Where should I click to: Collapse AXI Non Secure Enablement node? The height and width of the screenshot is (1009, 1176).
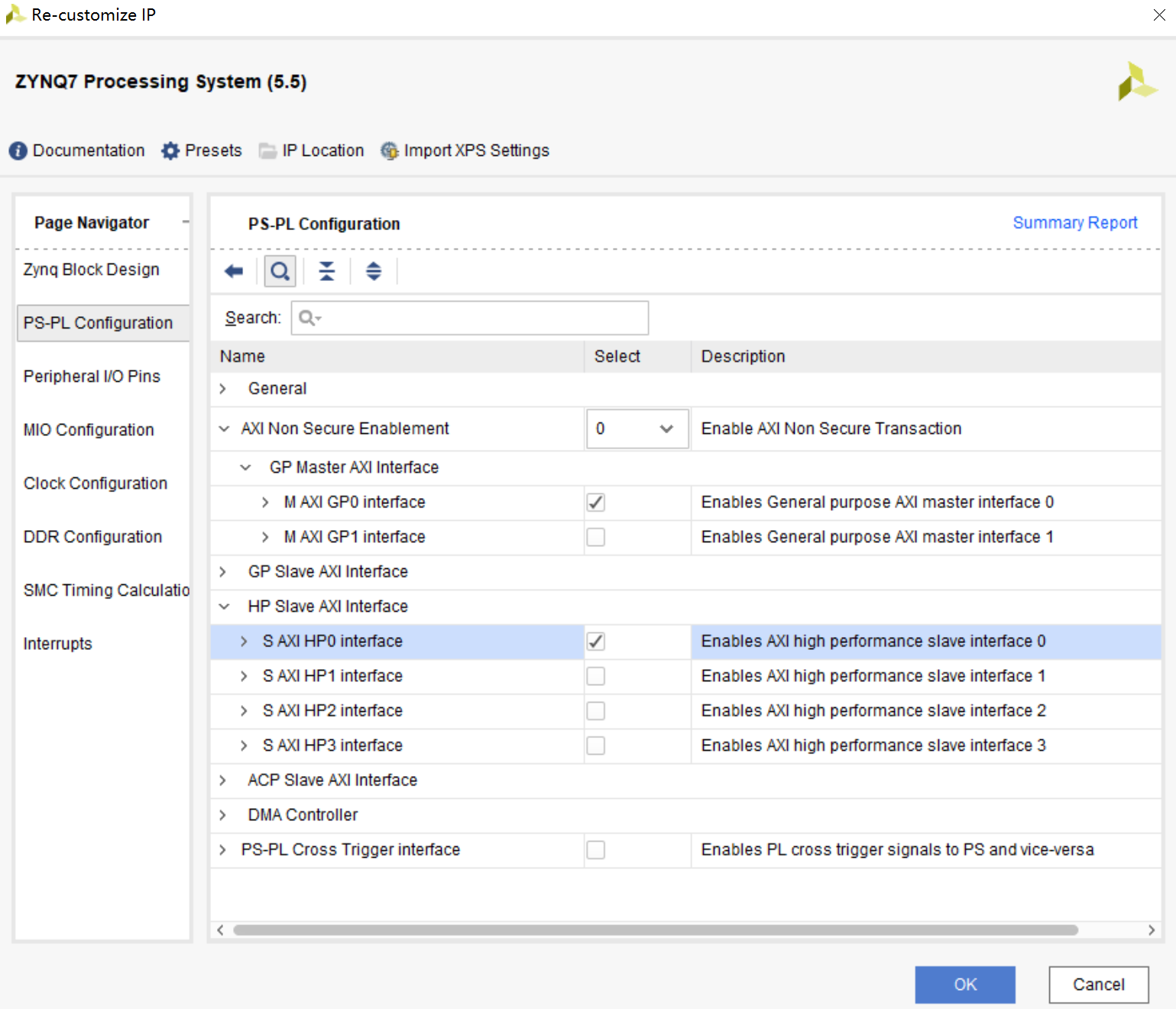click(224, 429)
